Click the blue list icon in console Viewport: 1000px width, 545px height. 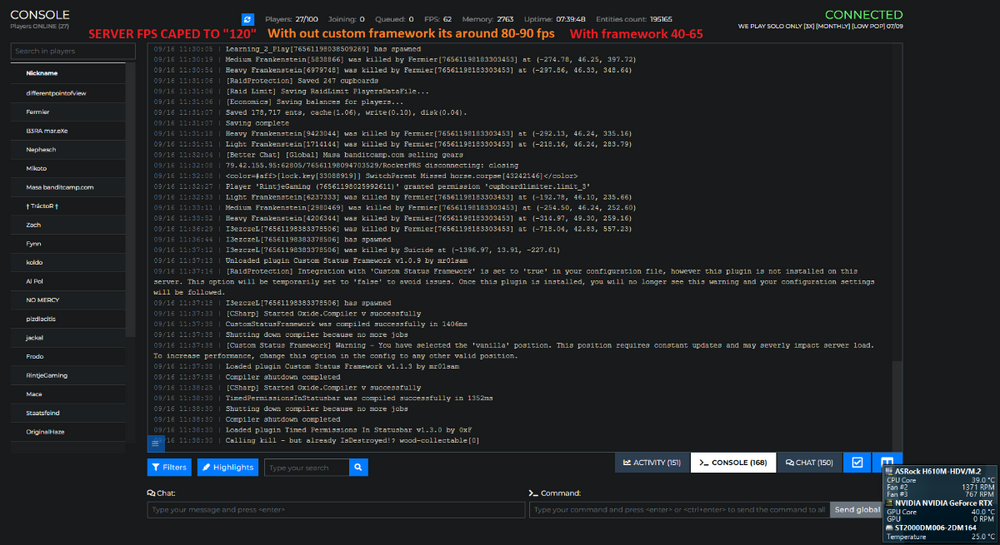156,442
